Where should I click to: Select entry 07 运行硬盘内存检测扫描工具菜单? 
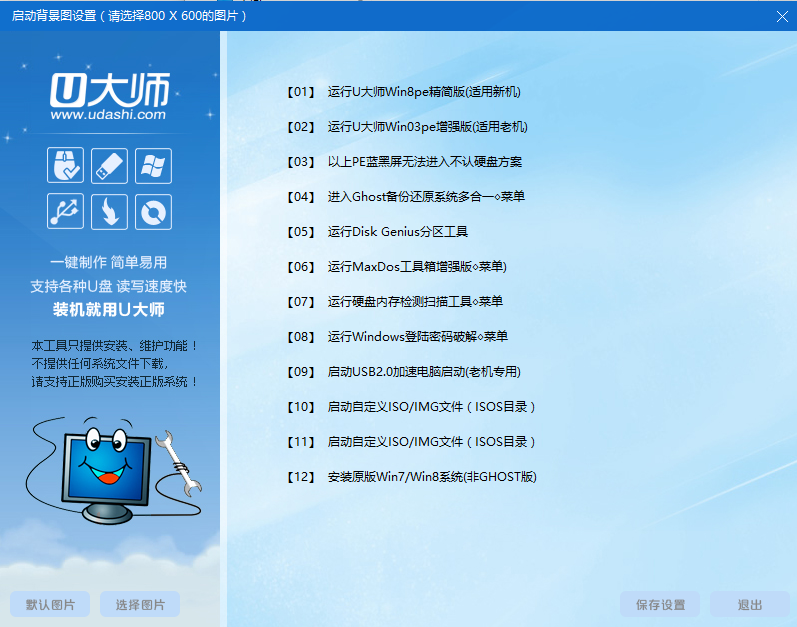(395, 302)
